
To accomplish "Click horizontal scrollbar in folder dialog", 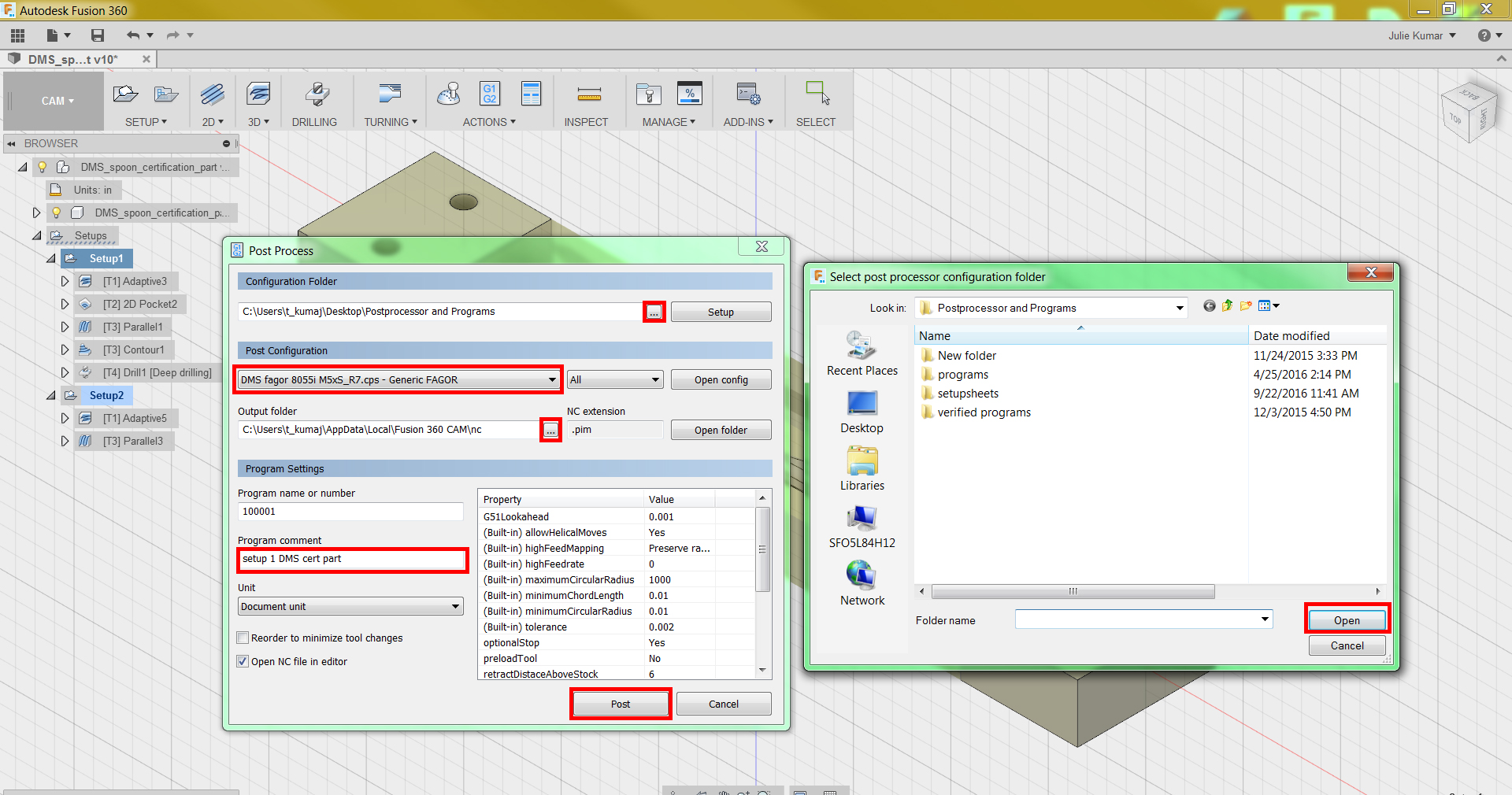I will click(x=1073, y=591).
